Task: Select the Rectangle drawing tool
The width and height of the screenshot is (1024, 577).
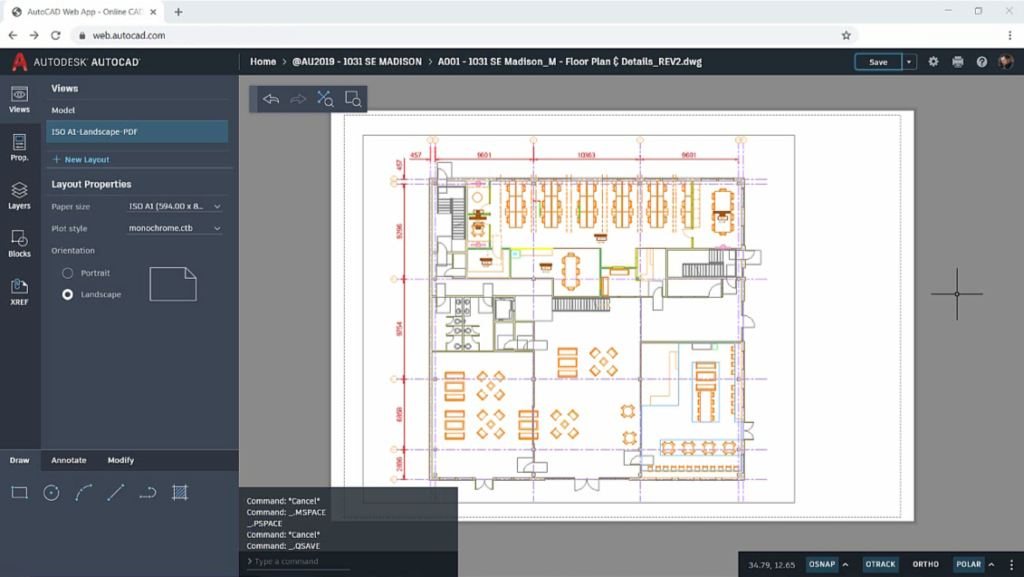Action: (x=19, y=492)
